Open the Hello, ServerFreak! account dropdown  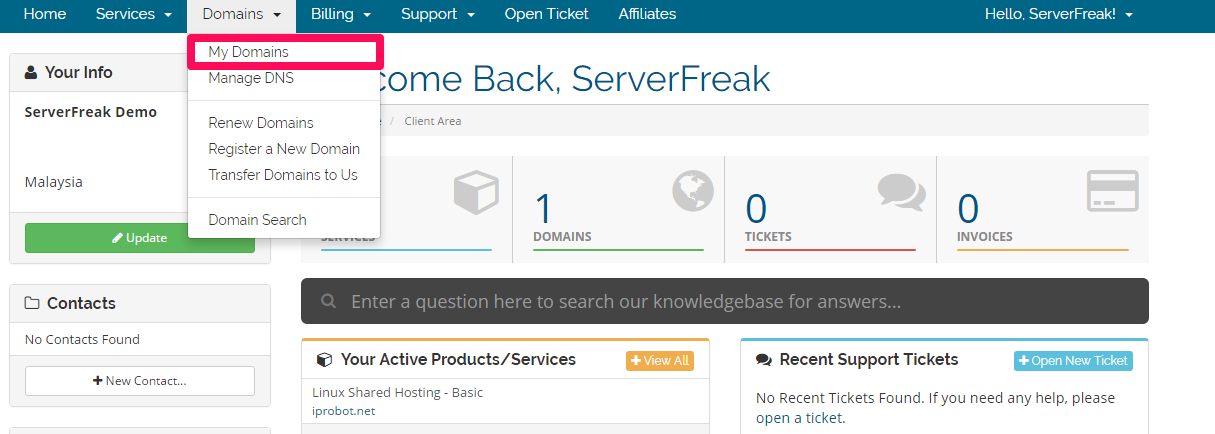tap(1059, 14)
